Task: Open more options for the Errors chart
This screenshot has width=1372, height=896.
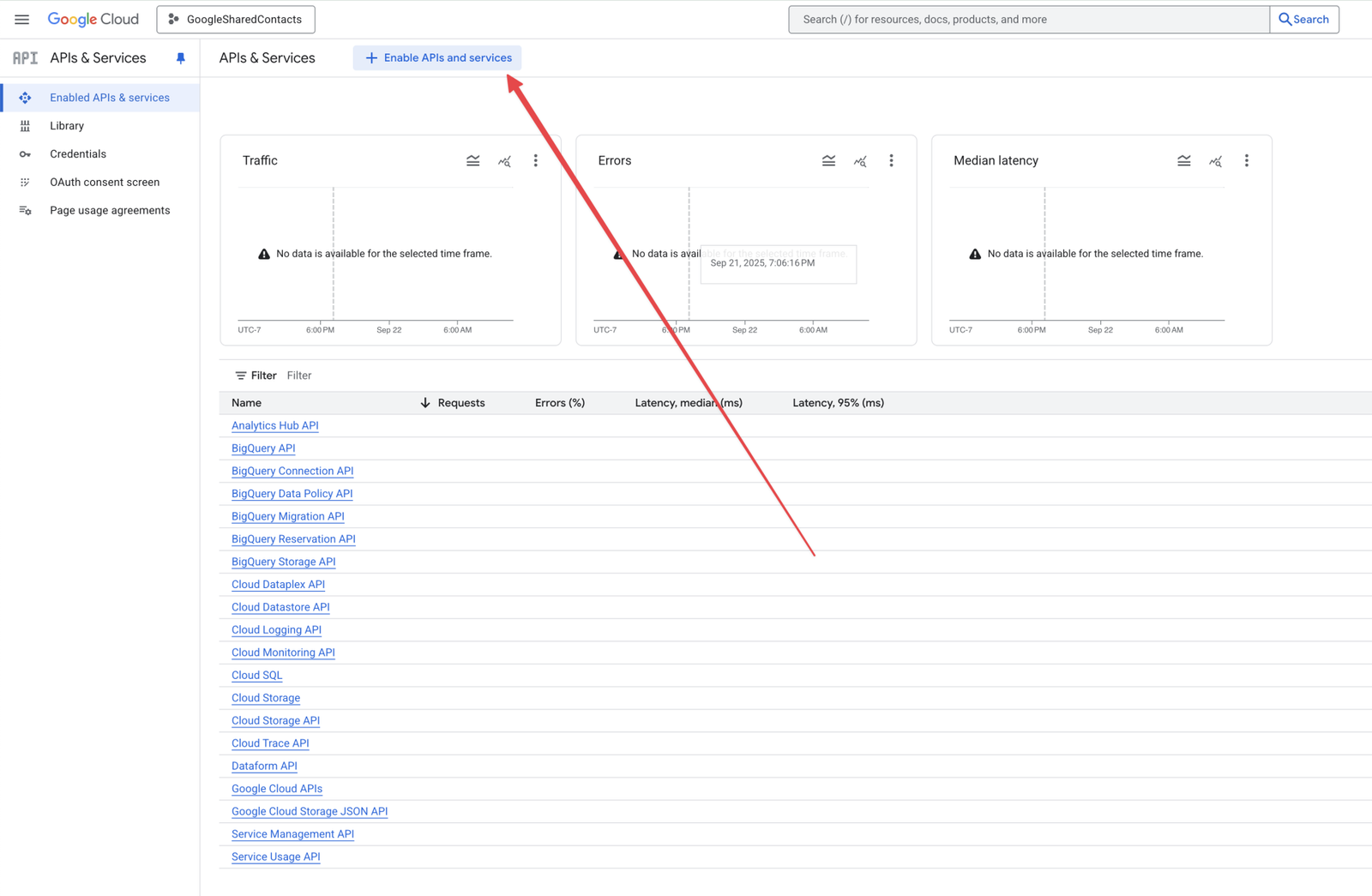Action: pos(891,161)
